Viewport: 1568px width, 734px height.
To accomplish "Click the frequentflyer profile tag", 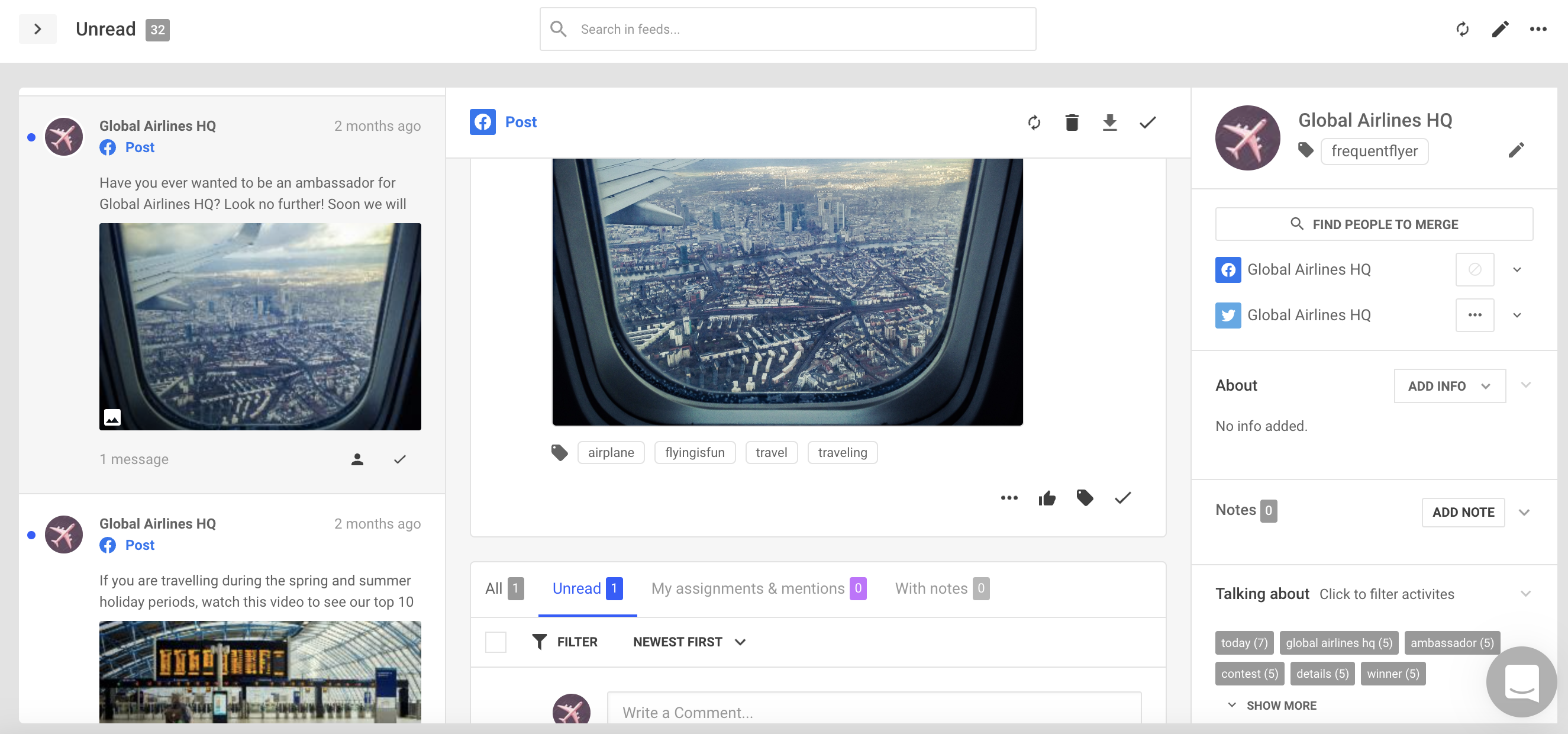I will (1374, 150).
